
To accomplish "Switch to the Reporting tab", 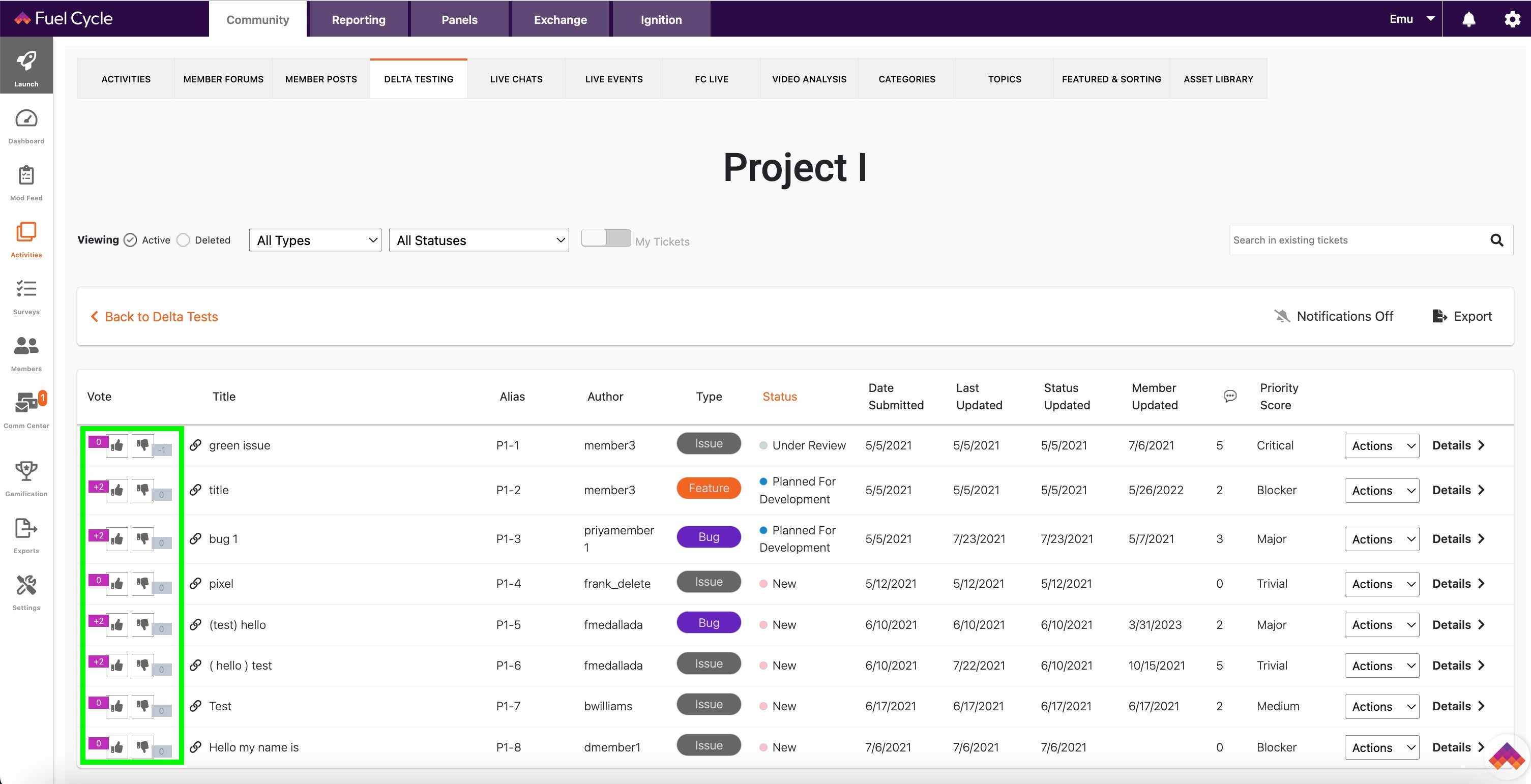I will (359, 19).
